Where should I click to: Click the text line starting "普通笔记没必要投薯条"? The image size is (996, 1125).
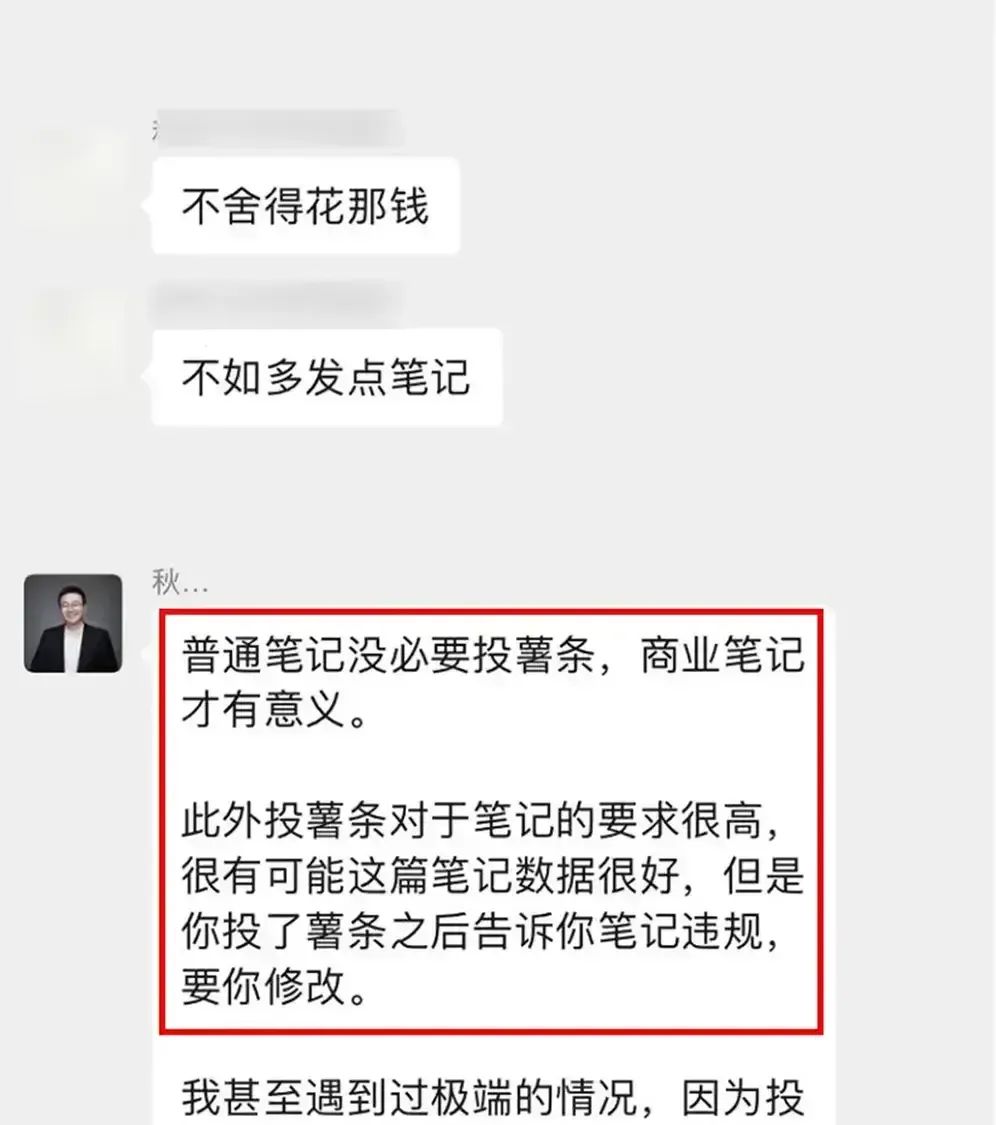(x=493, y=655)
